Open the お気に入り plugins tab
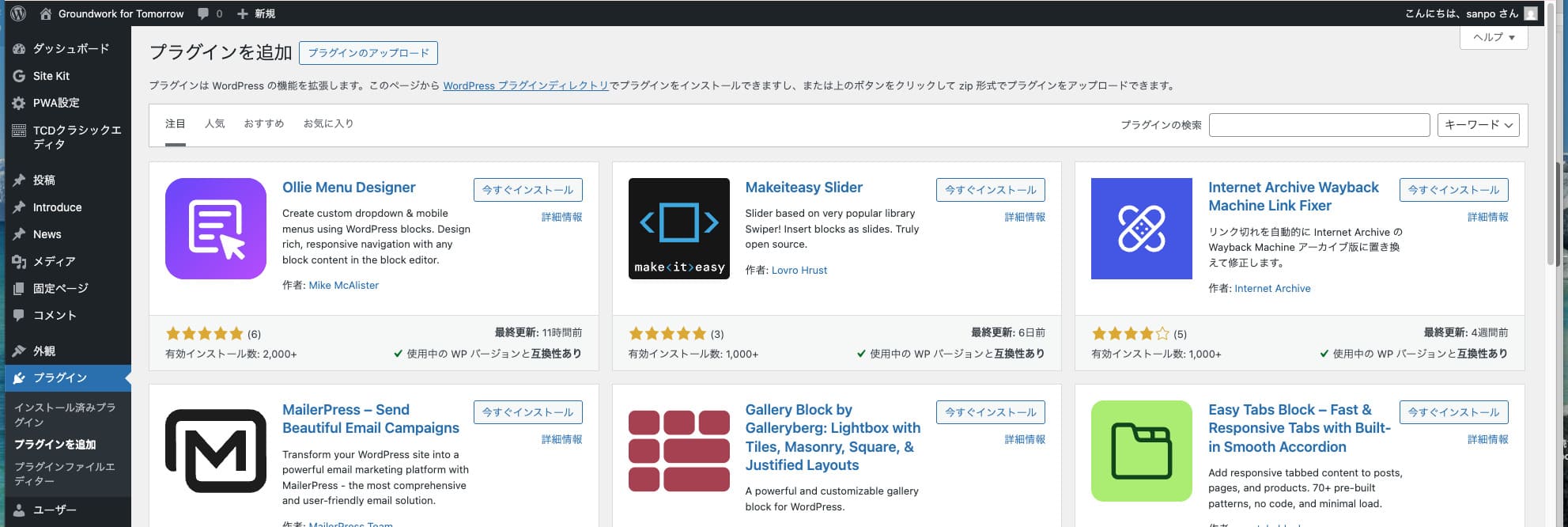Image resolution: width=1568 pixels, height=527 pixels. click(328, 123)
